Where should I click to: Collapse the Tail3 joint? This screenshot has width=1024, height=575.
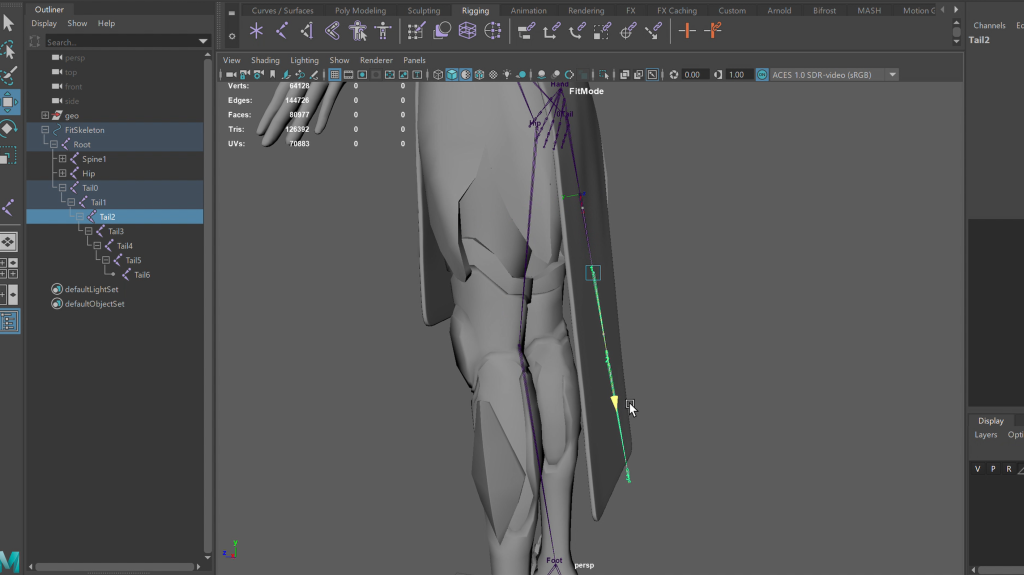click(x=89, y=231)
